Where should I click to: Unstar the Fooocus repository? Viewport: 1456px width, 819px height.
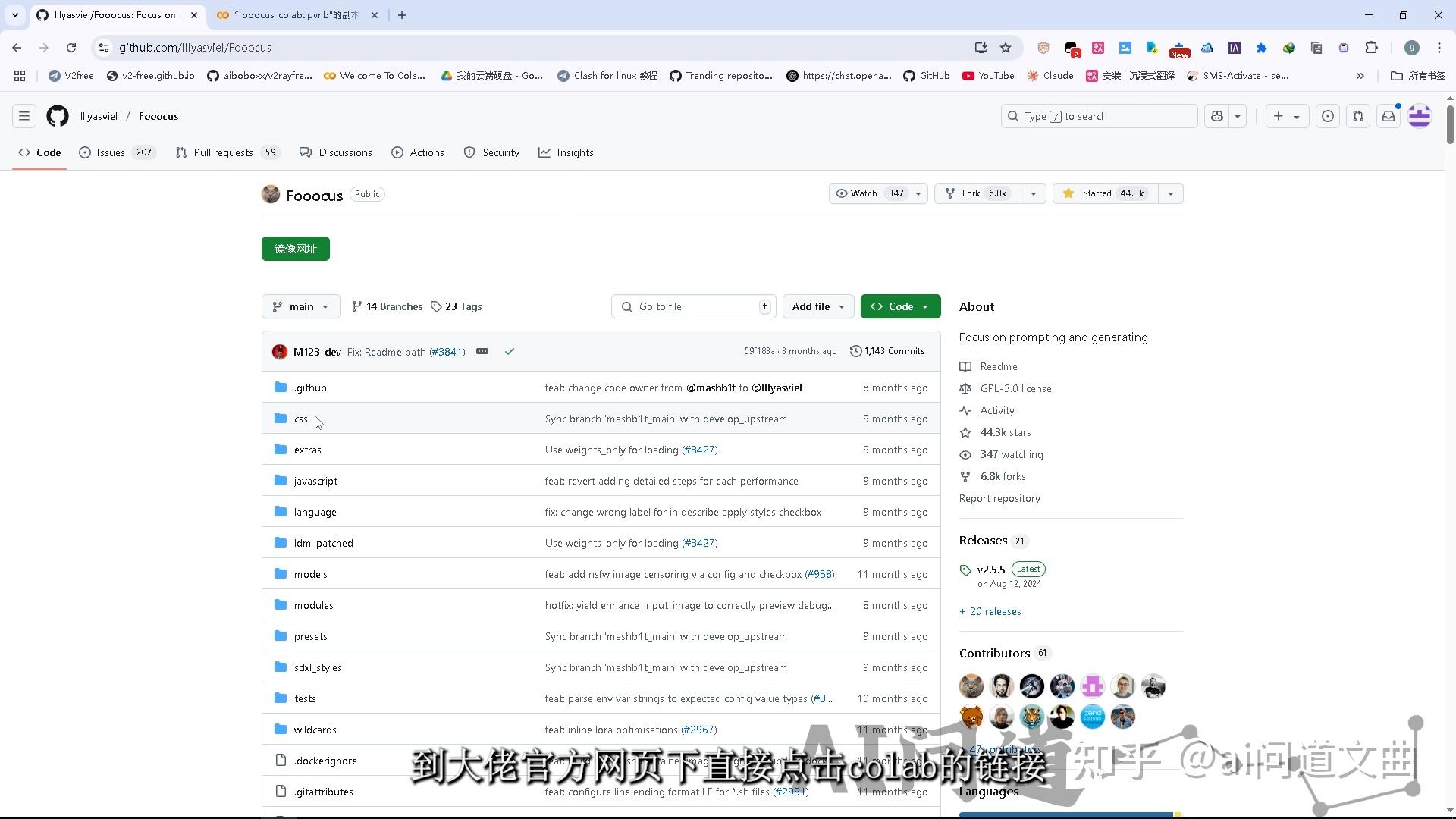pos(1104,193)
